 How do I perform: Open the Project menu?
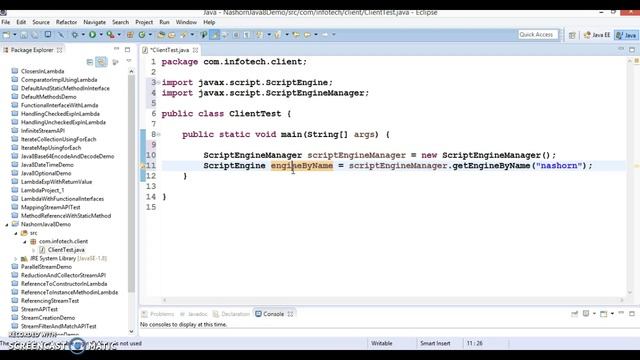point(144,22)
